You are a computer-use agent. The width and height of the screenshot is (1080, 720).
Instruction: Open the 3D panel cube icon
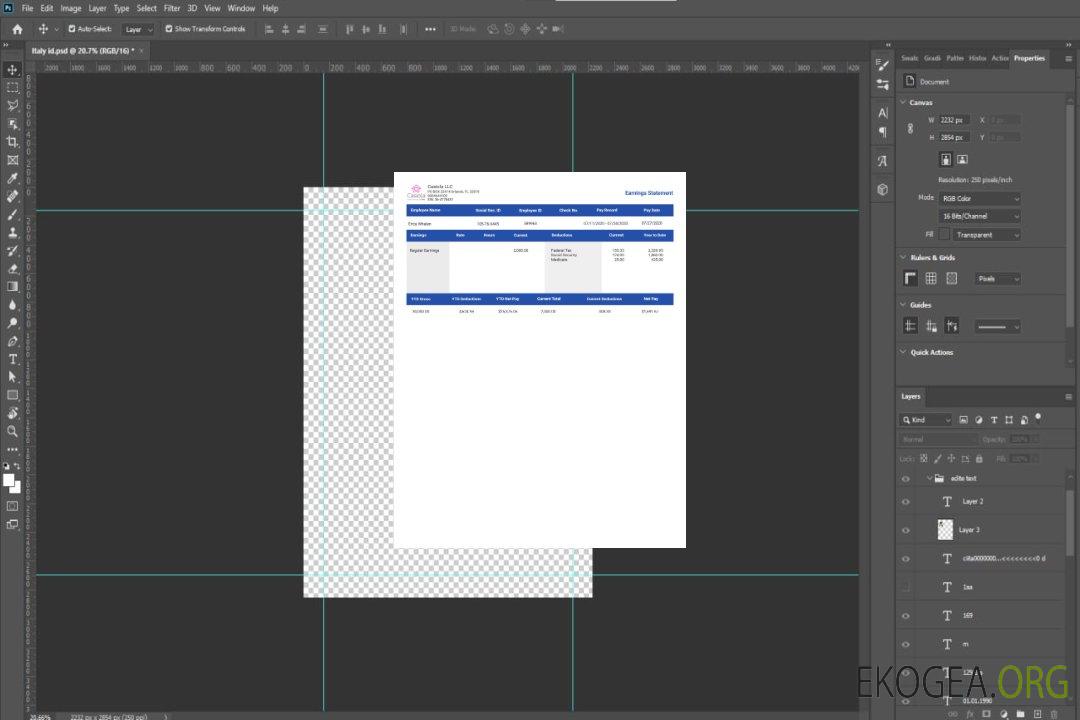[882, 189]
